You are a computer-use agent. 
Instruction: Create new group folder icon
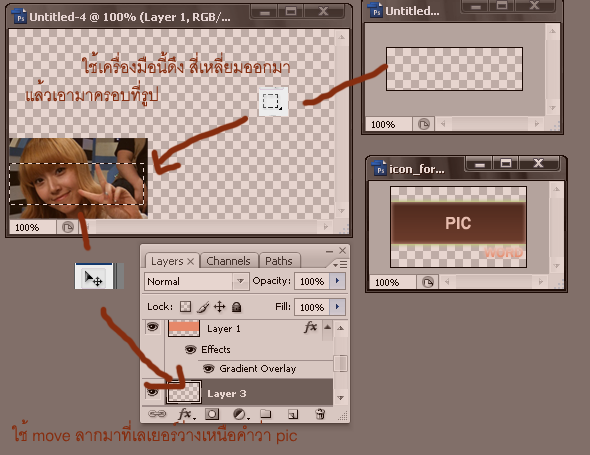point(266,414)
